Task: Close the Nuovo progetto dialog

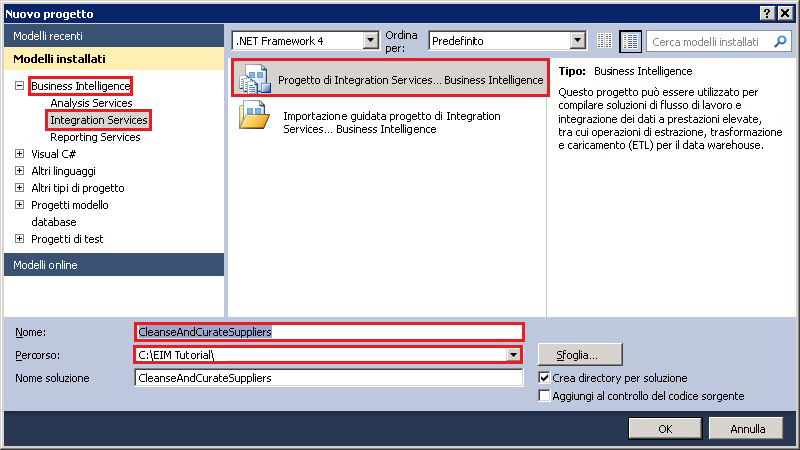Action: pyautogui.click(x=786, y=13)
